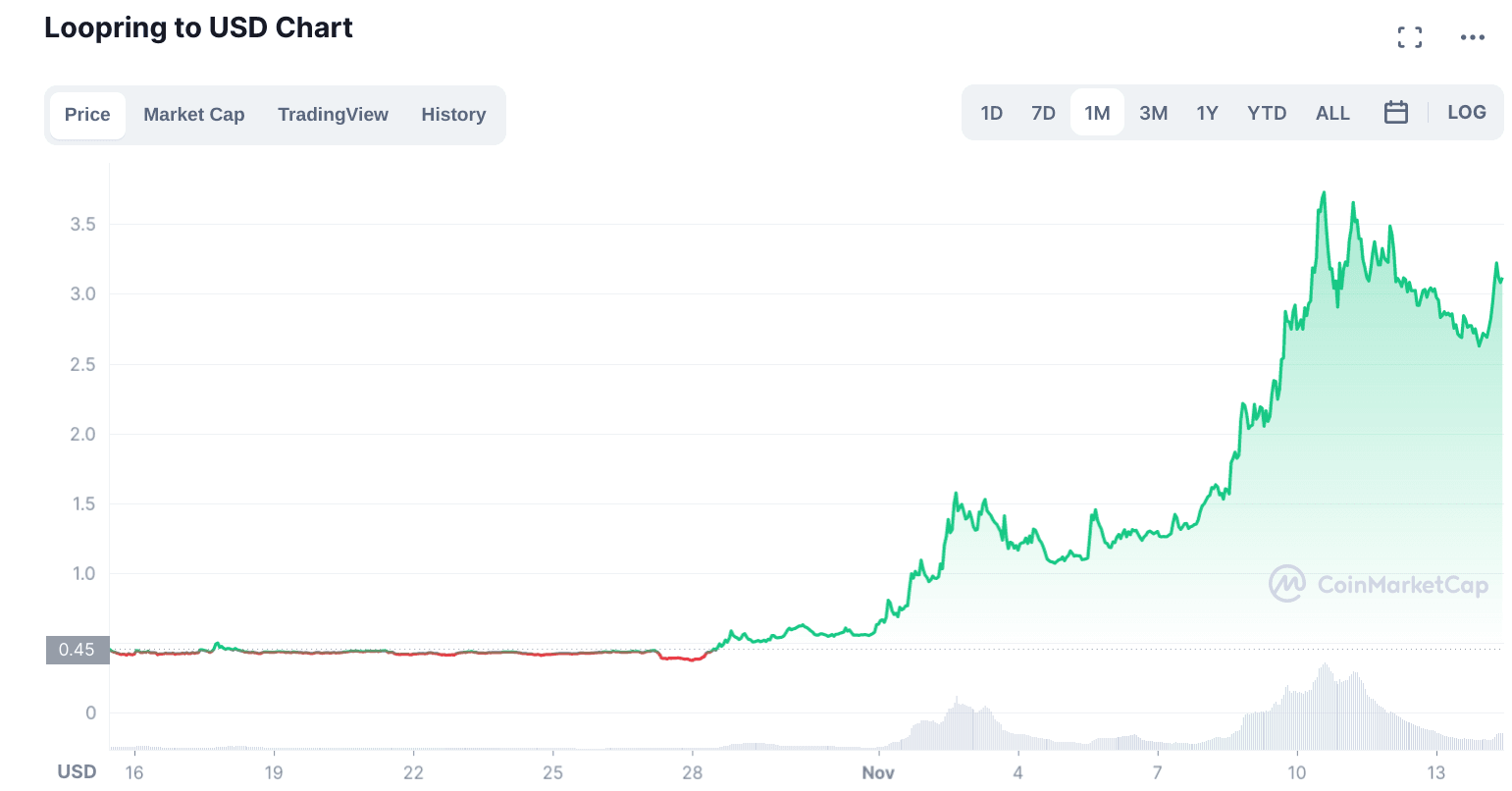Click the Loopring to USD Chart title

pos(198,27)
